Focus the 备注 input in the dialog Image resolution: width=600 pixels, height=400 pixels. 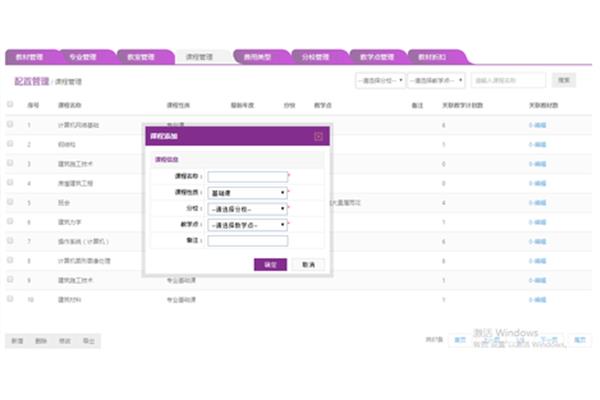pyautogui.click(x=248, y=241)
